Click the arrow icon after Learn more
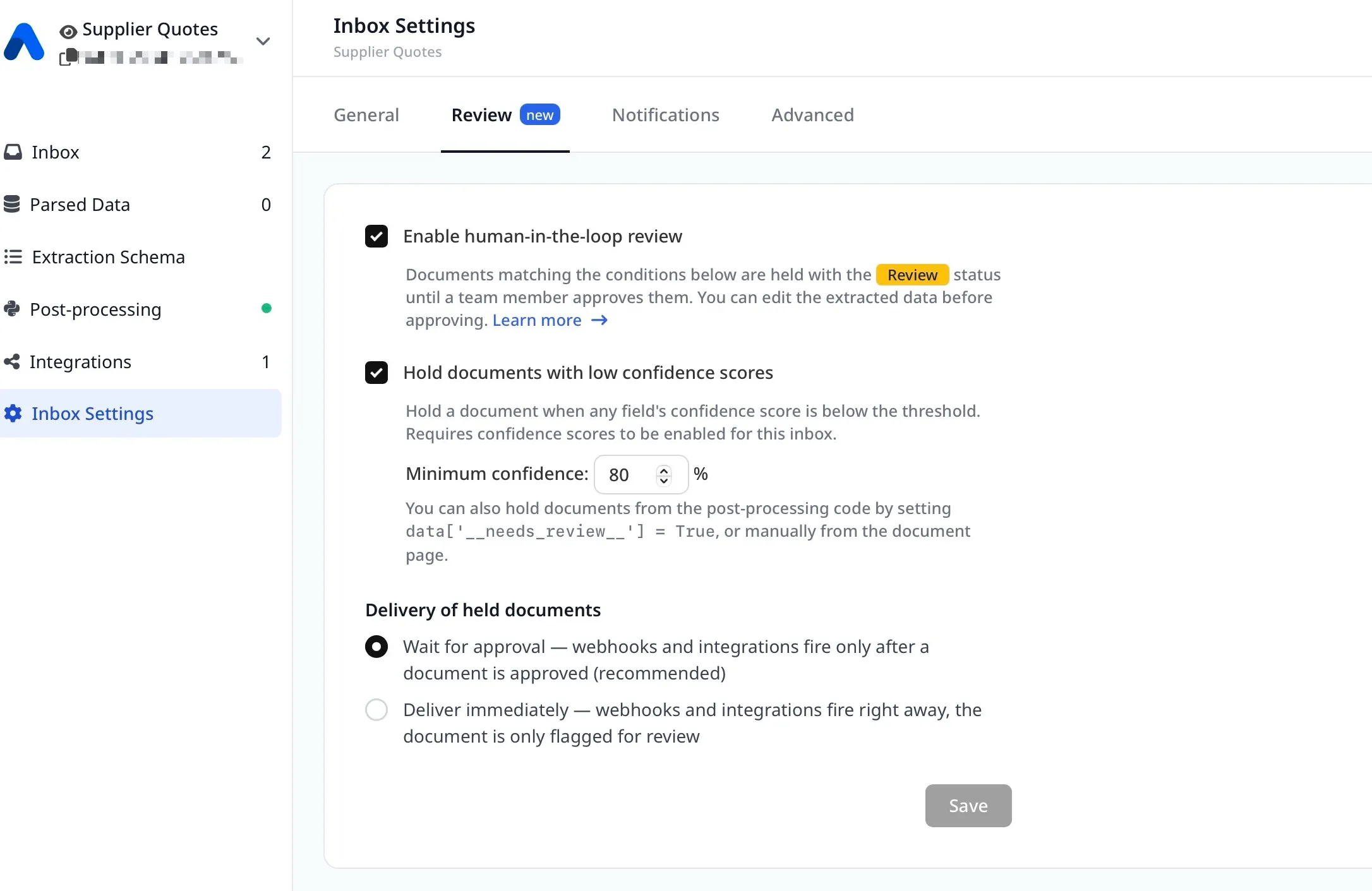 [599, 321]
